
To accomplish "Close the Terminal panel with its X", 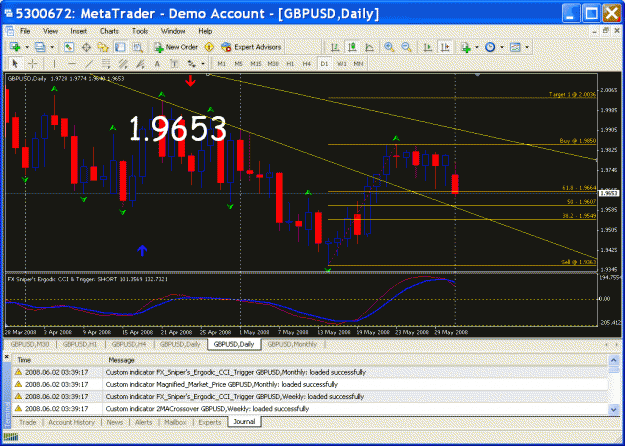I will 6,357.
